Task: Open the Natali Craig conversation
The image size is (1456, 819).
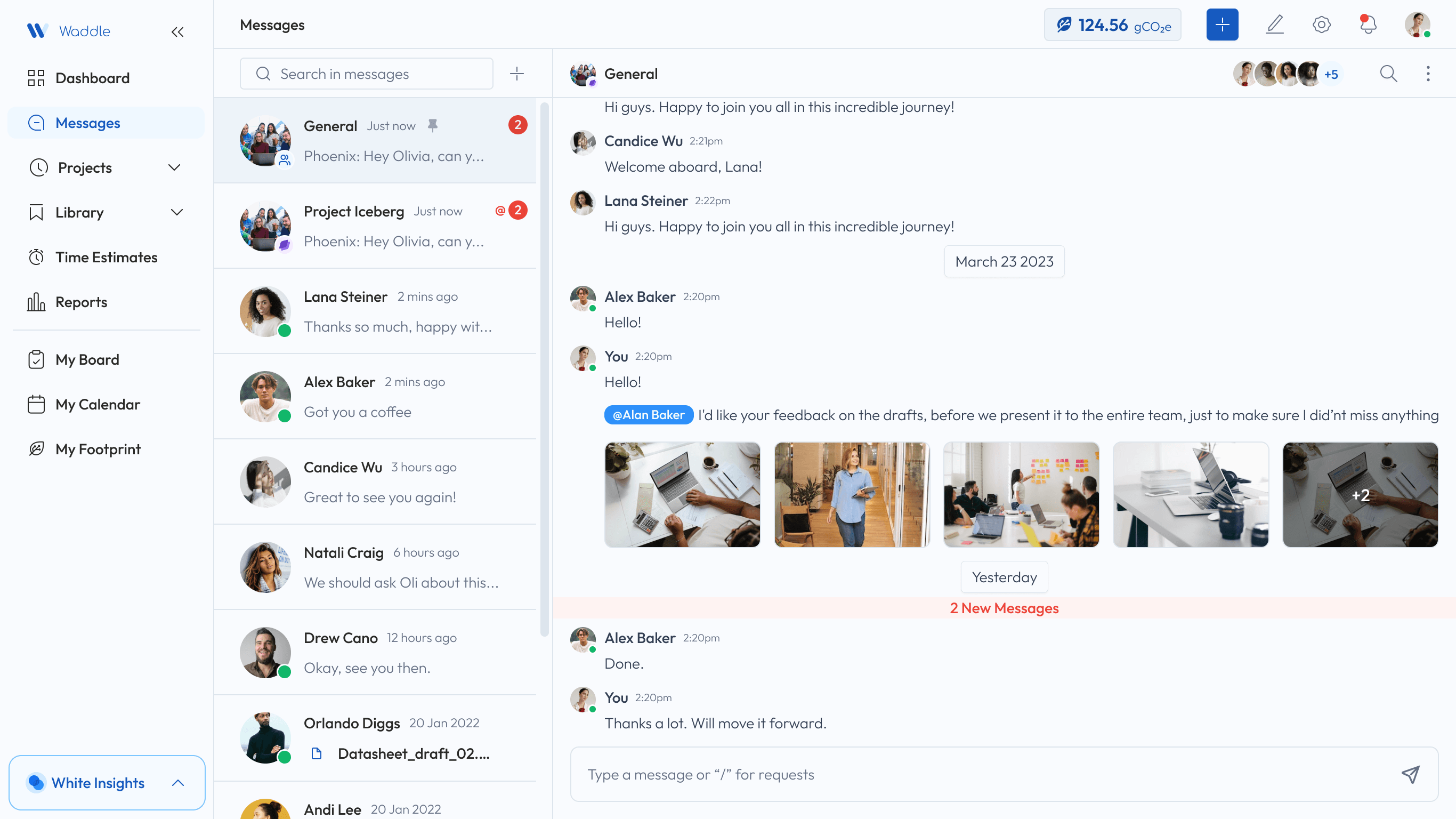Action: [375, 568]
